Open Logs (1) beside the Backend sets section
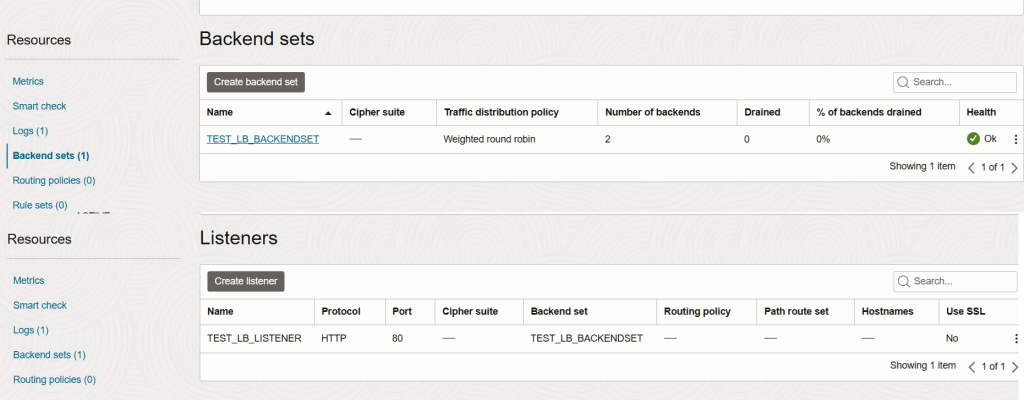1024x400 pixels. point(30,131)
